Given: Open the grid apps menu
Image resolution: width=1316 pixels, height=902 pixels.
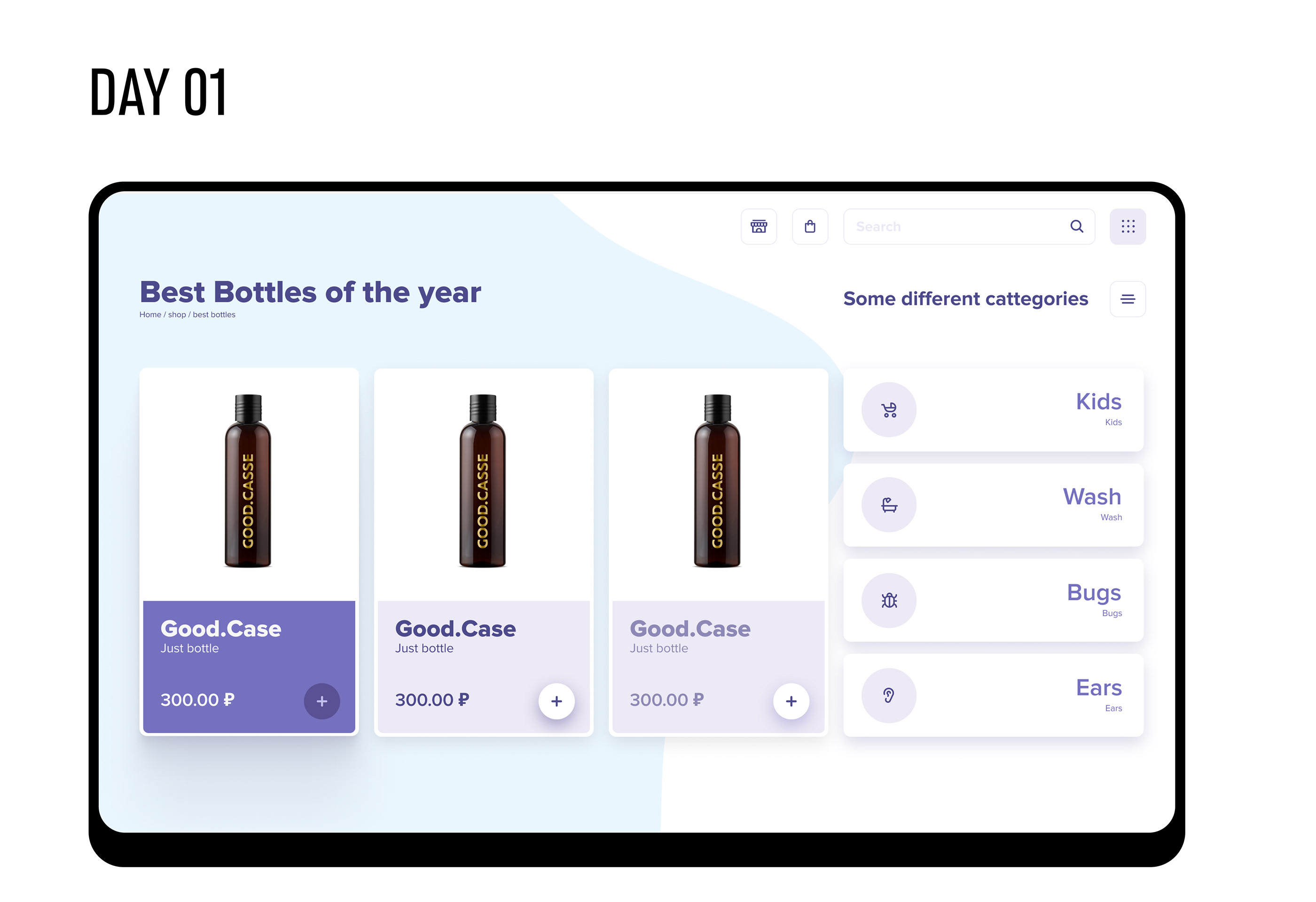Looking at the screenshot, I should [x=1128, y=227].
